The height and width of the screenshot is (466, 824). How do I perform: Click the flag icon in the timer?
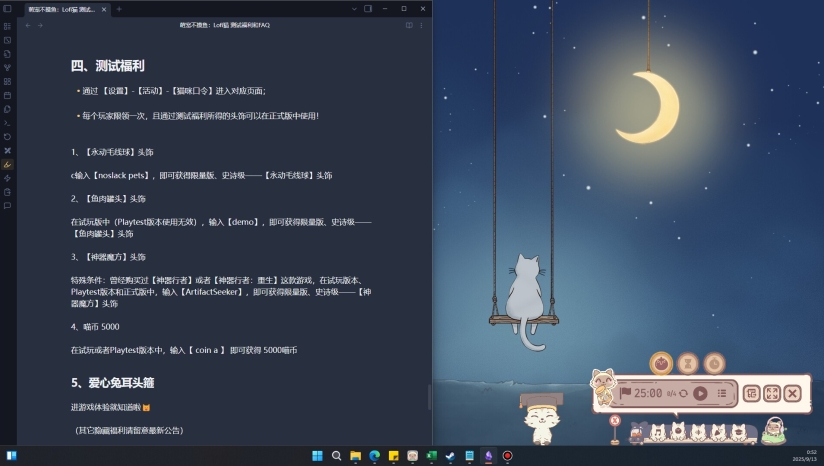[x=625, y=393]
